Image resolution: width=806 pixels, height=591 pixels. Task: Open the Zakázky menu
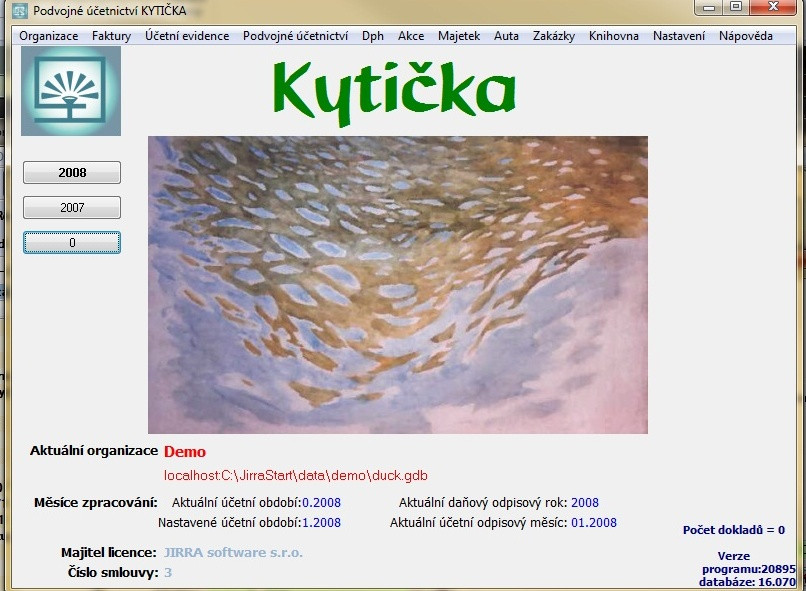(554, 36)
